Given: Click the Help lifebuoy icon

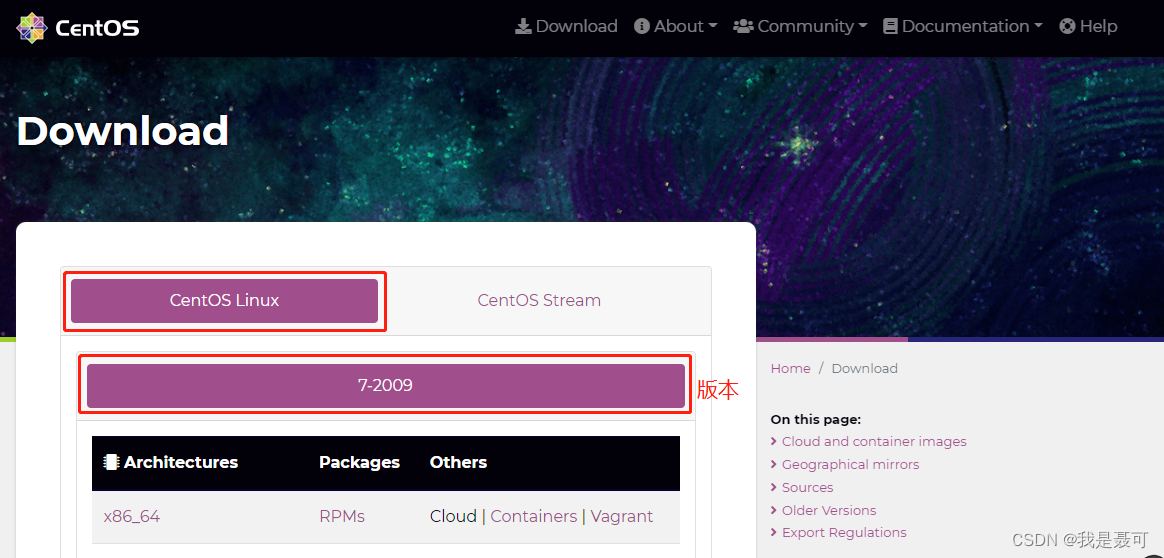Looking at the screenshot, I should point(1067,27).
